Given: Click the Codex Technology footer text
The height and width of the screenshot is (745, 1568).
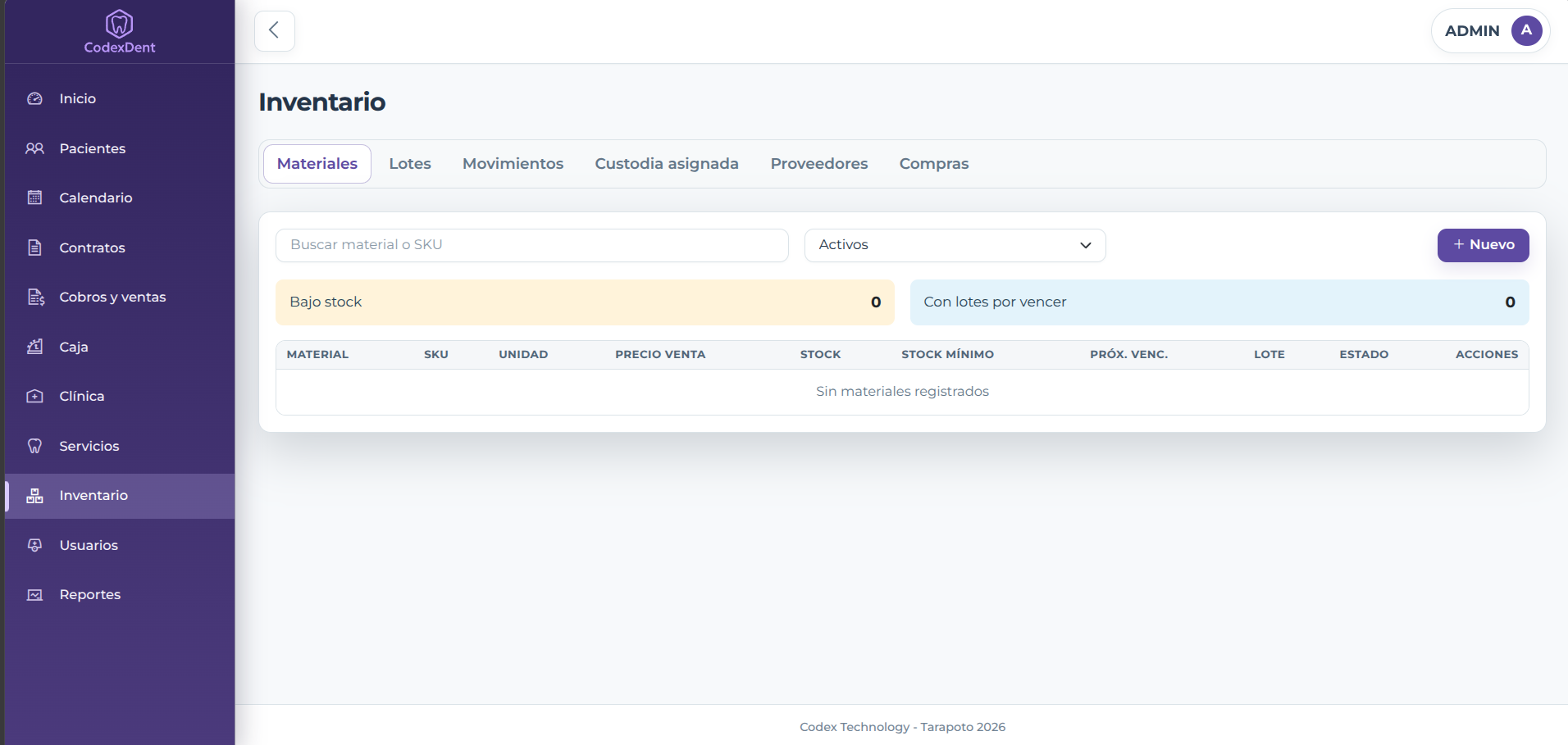Looking at the screenshot, I should pyautogui.click(x=902, y=727).
